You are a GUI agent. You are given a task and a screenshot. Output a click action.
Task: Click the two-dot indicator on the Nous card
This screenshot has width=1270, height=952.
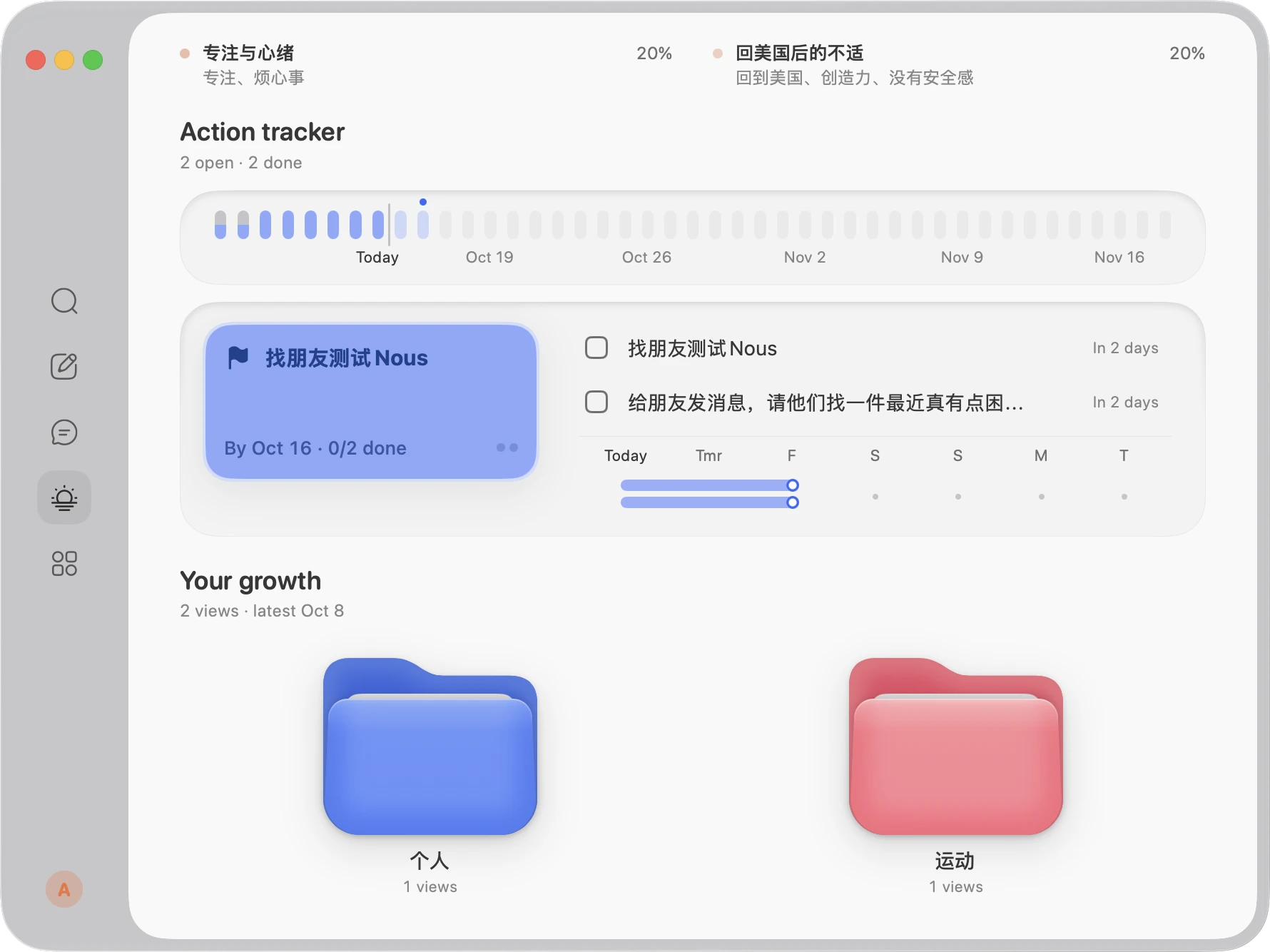point(507,447)
